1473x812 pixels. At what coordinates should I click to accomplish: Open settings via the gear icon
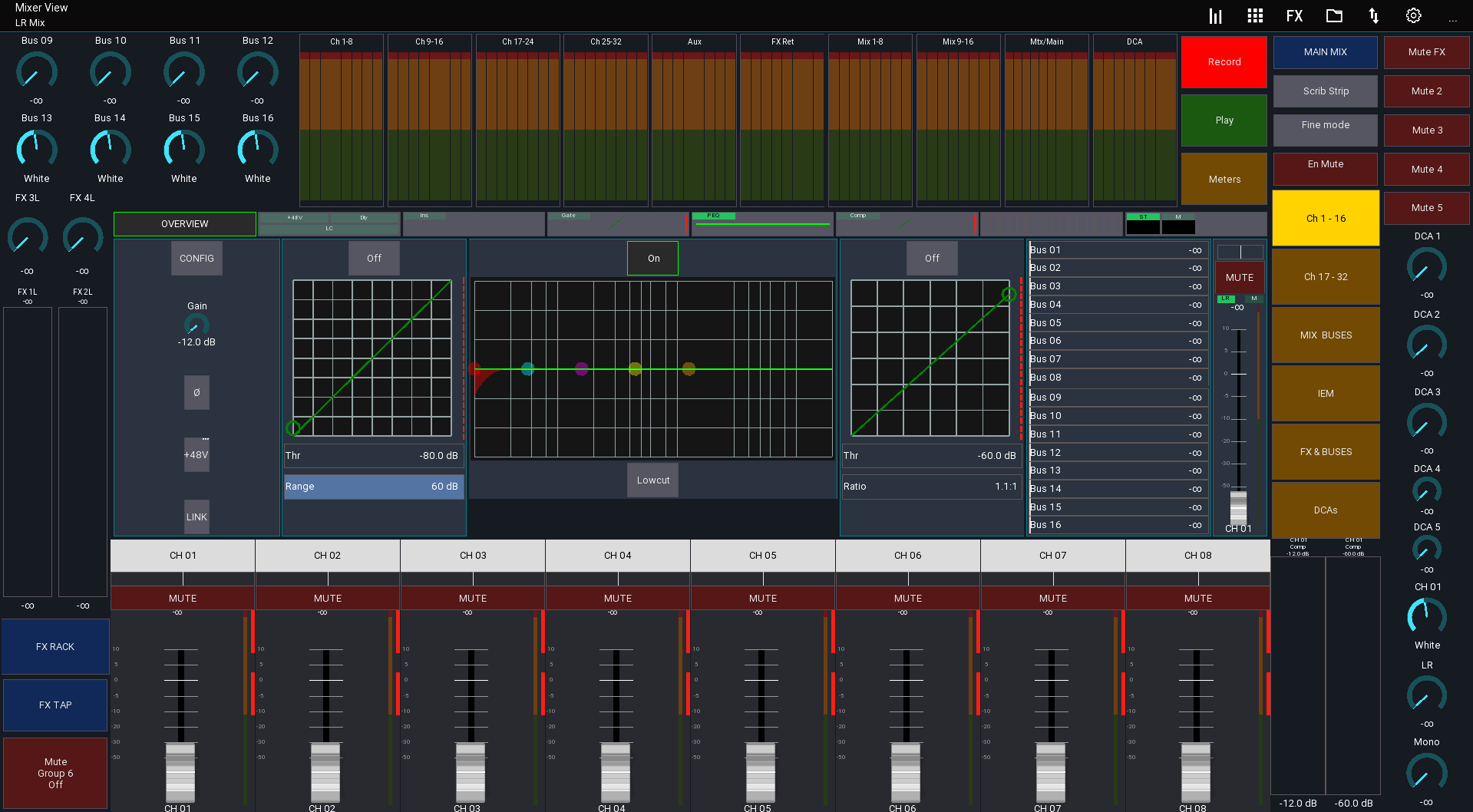click(1413, 16)
